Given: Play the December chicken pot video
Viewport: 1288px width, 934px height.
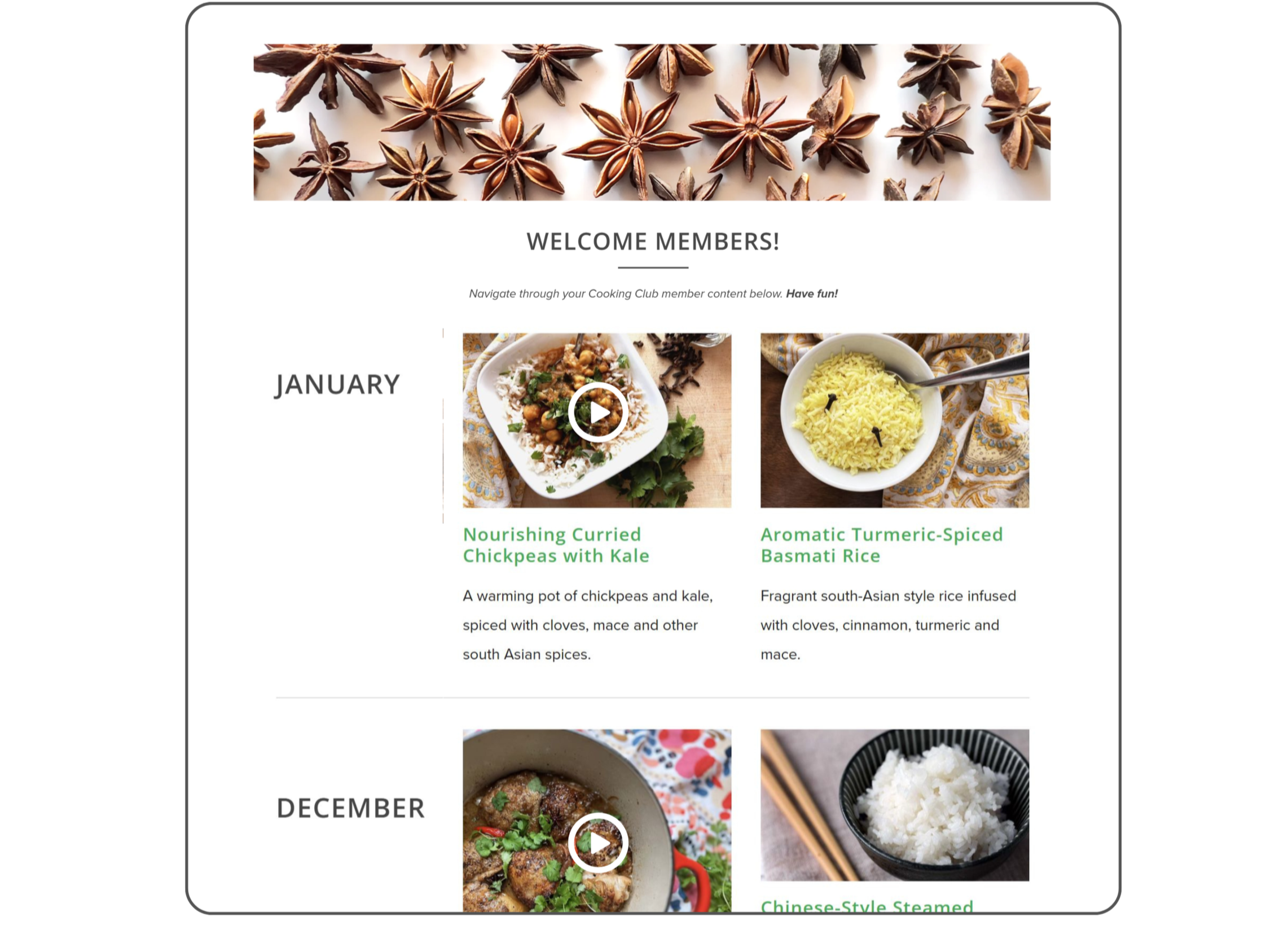Looking at the screenshot, I should 597,843.
